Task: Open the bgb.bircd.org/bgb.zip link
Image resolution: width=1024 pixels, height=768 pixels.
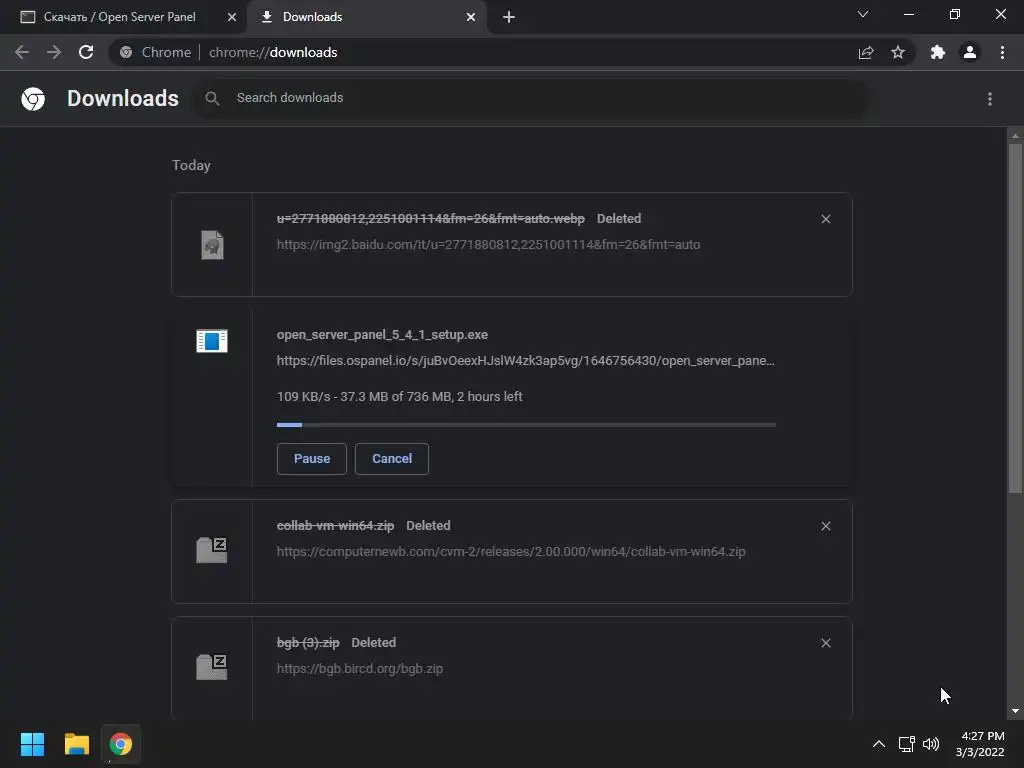Action: tap(360, 669)
